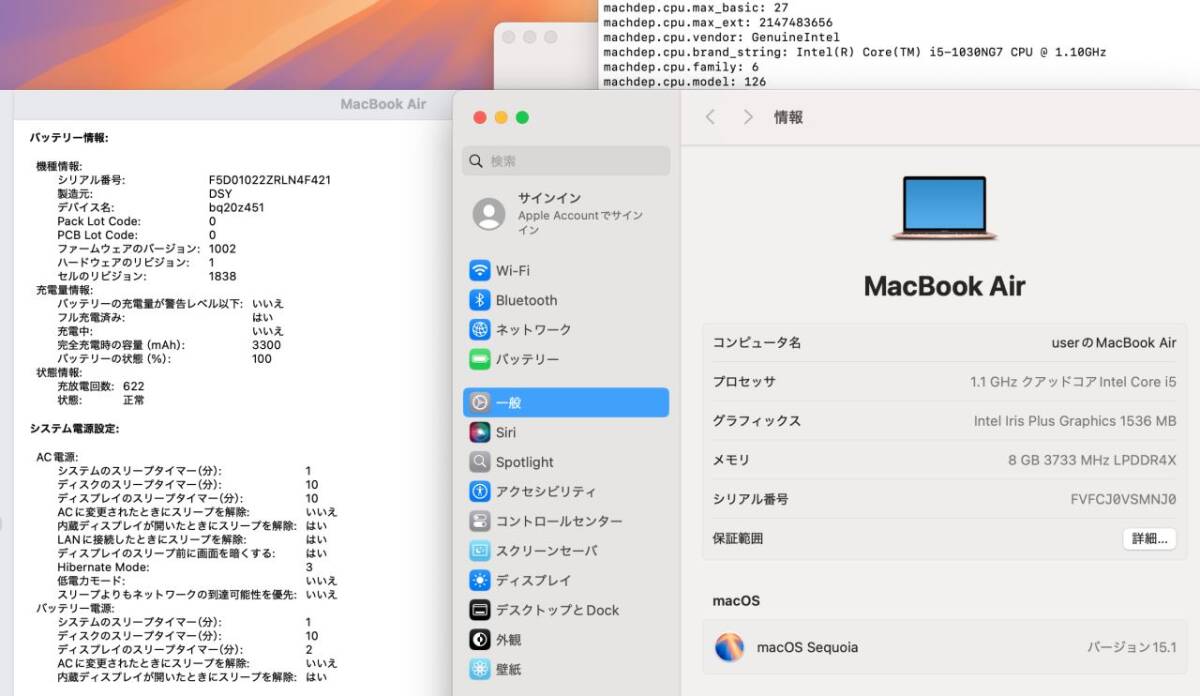This screenshot has width=1200, height=696.
Task: Go forward with the right chevron
Action: click(x=748, y=117)
